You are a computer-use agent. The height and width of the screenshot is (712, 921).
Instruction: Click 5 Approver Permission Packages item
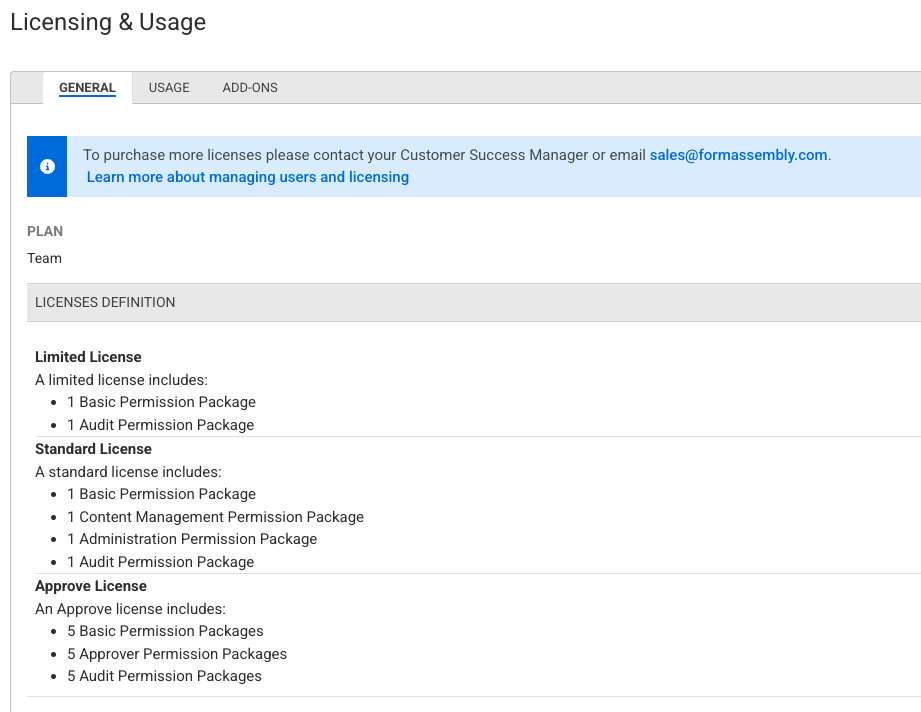coord(177,654)
